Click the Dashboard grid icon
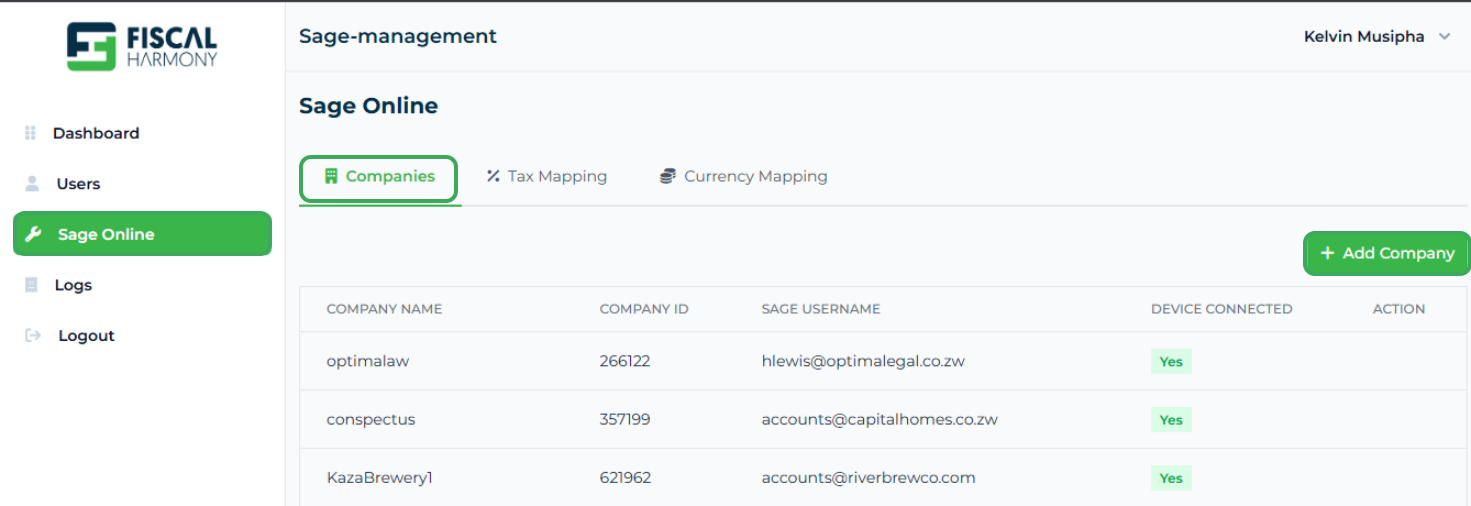This screenshot has height=506, width=1471. [x=30, y=133]
